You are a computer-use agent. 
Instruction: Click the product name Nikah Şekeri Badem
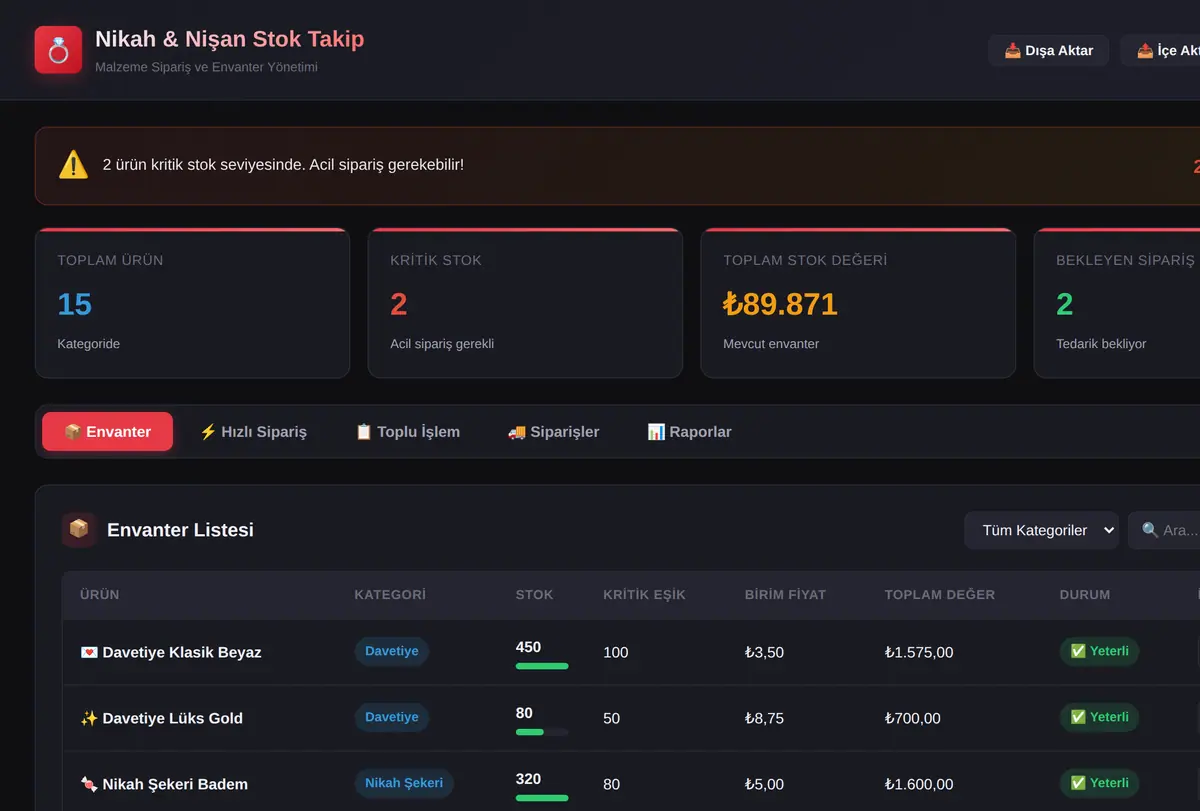click(175, 784)
